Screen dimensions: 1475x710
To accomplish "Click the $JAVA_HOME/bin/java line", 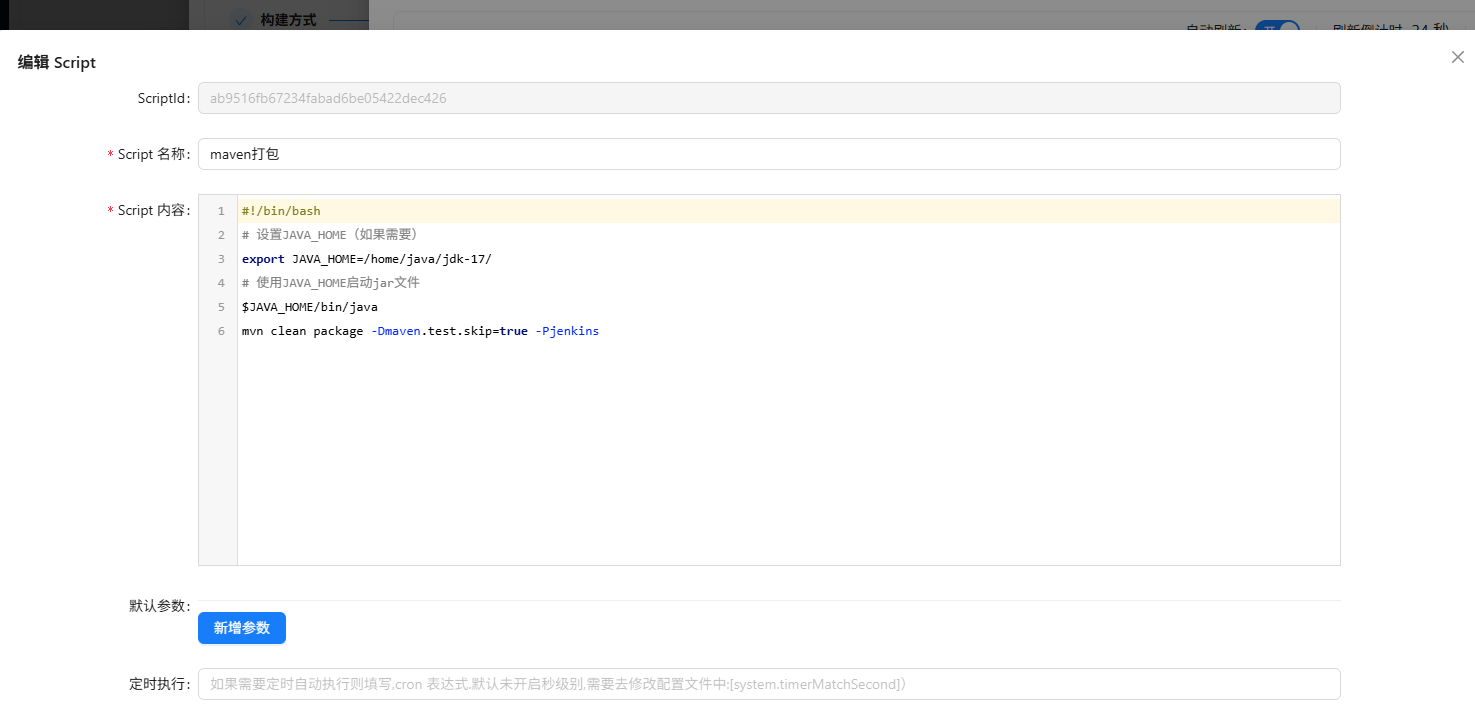I will click(789, 307).
